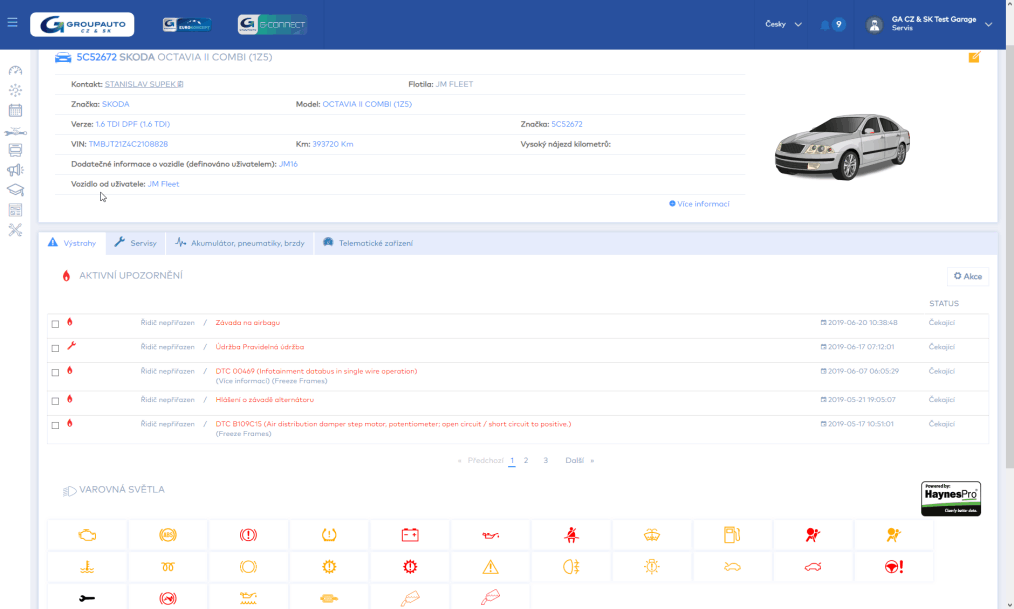Select the check engine warning light
This screenshot has width=1014, height=609.
point(87,535)
